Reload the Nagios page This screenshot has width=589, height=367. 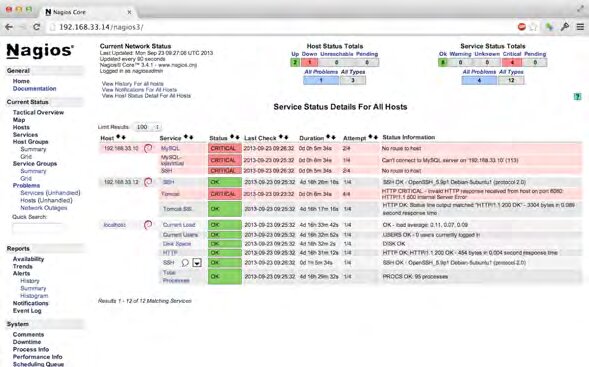(36, 27)
